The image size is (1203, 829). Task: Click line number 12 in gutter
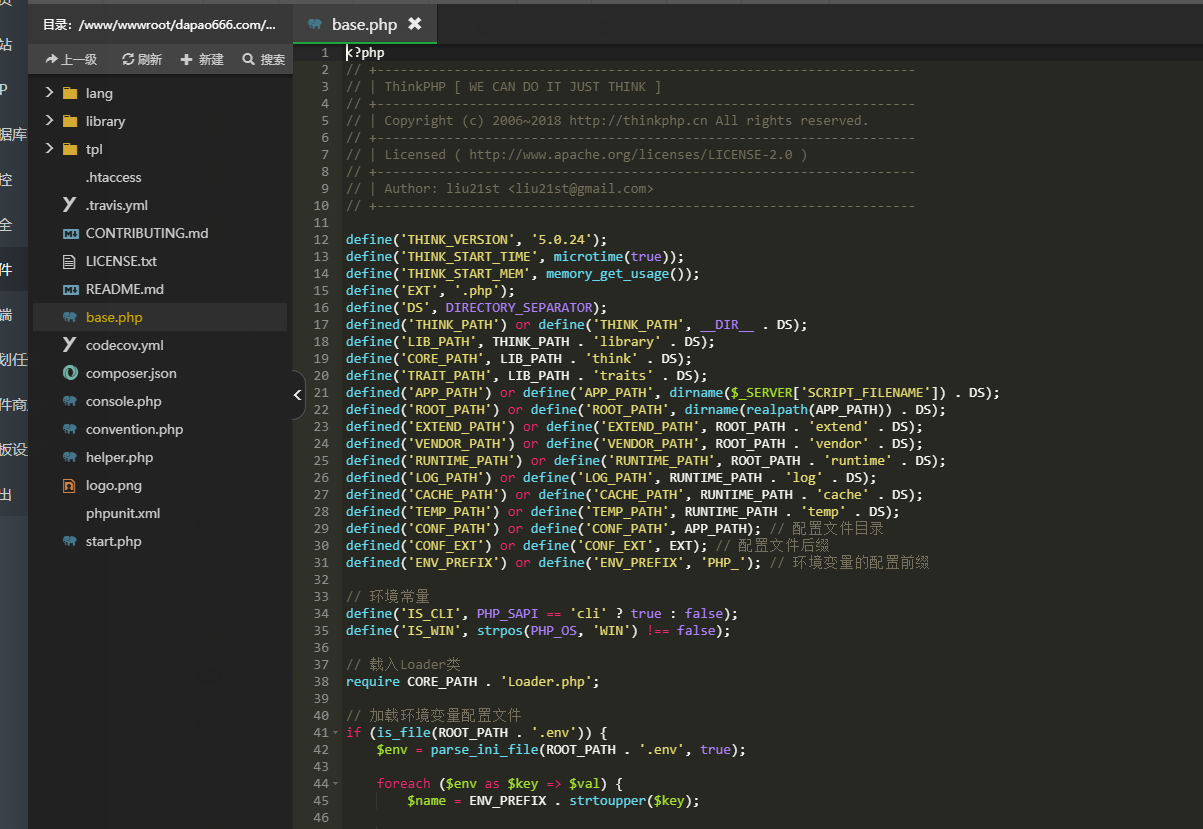point(321,239)
